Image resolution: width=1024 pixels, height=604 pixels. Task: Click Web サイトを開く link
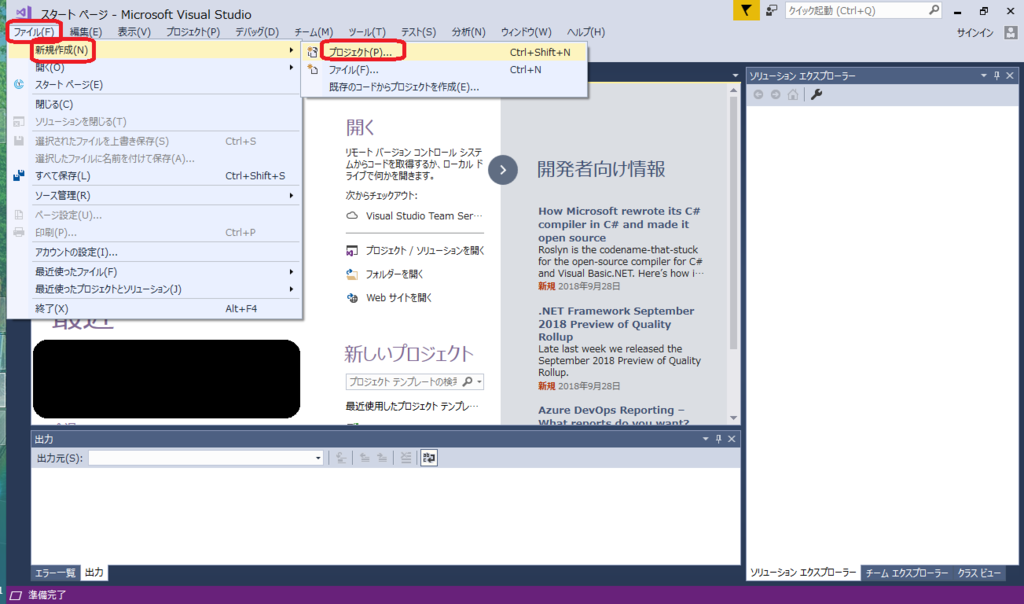[x=399, y=298]
